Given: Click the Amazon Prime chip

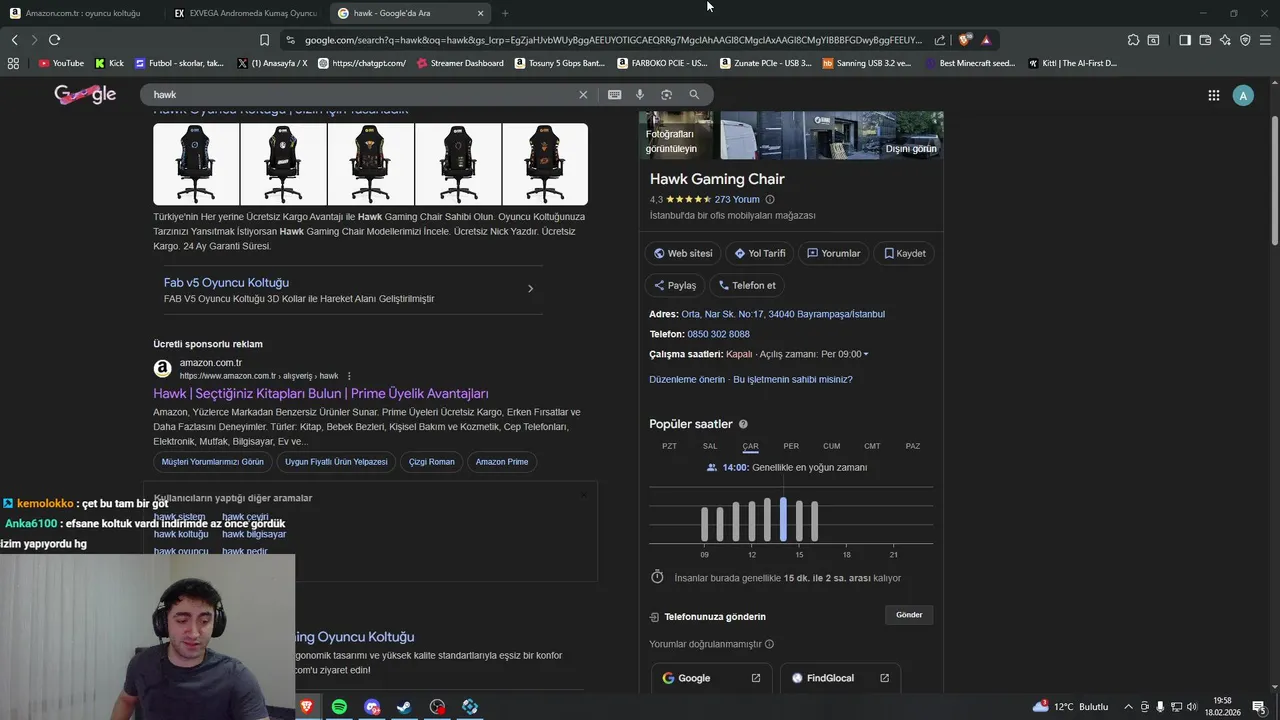Looking at the screenshot, I should [502, 462].
